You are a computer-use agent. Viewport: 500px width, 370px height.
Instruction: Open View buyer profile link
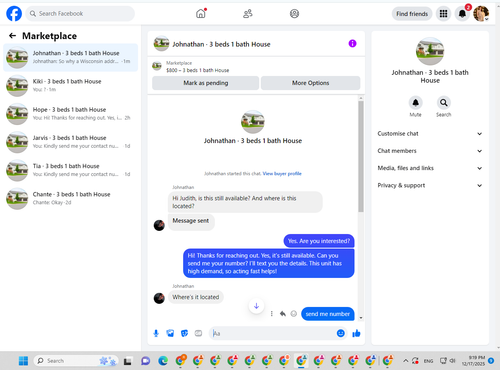point(282,174)
